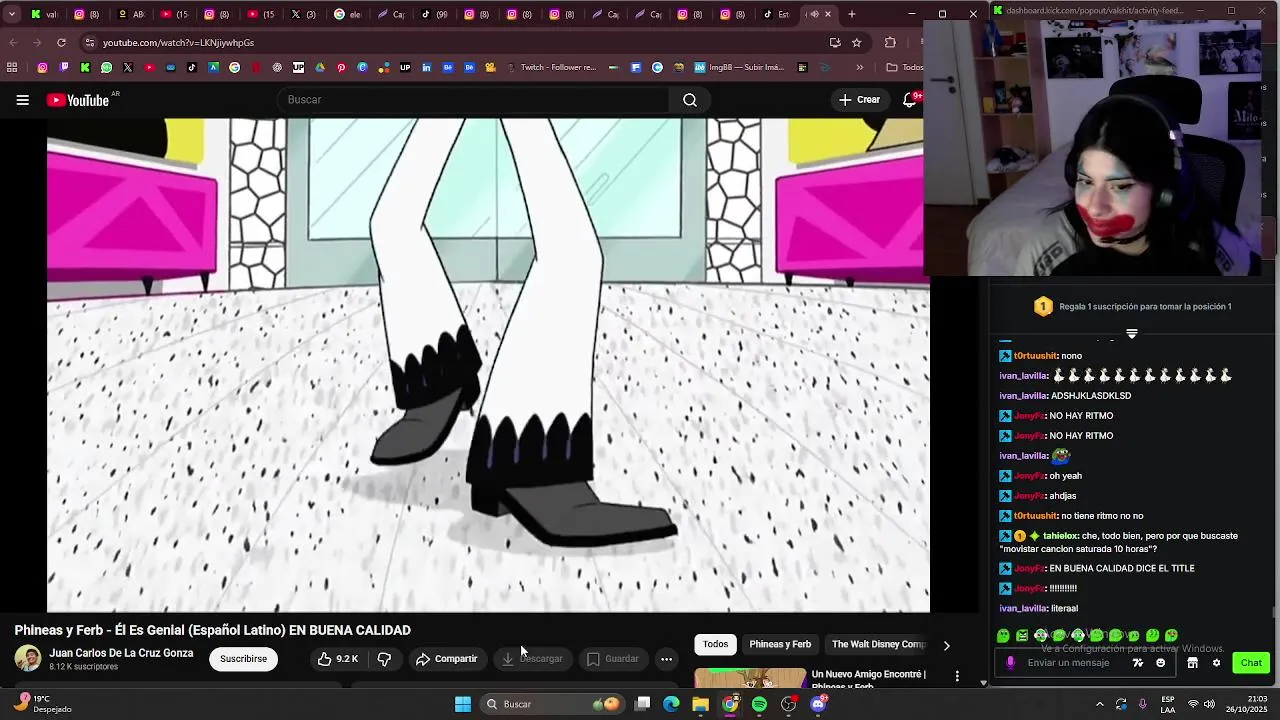Open the Kick chat emoji picker
Image resolution: width=1280 pixels, height=720 pixels.
(x=1160, y=663)
